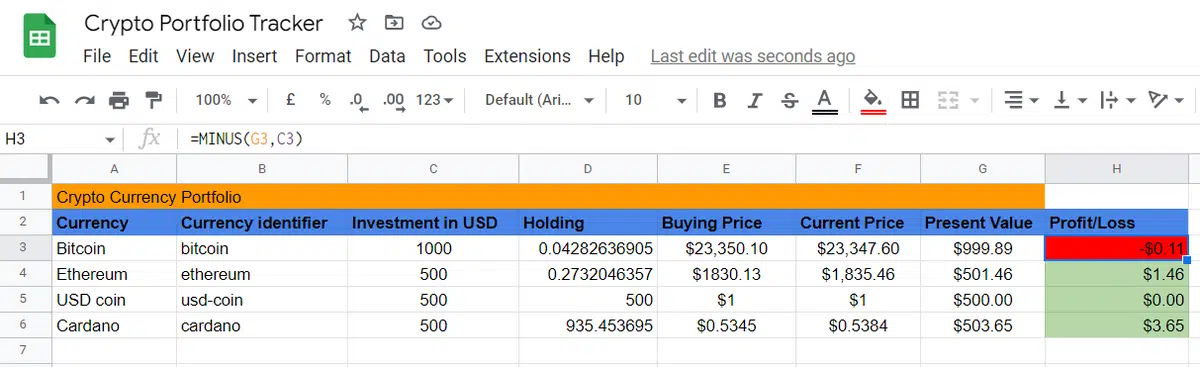Decrease decimal places

point(357,100)
